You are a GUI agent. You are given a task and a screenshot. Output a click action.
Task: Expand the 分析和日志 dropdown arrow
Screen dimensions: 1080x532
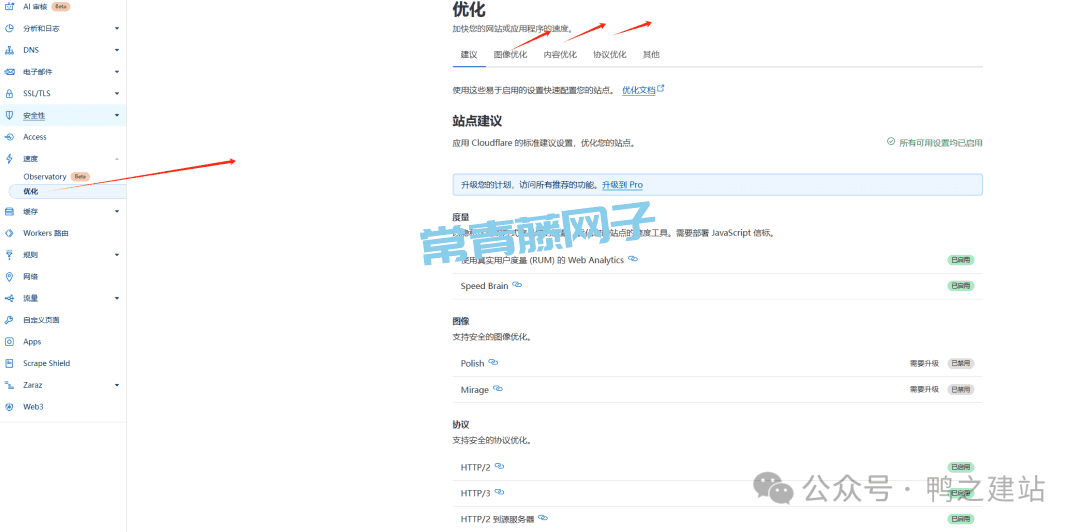[117, 28]
